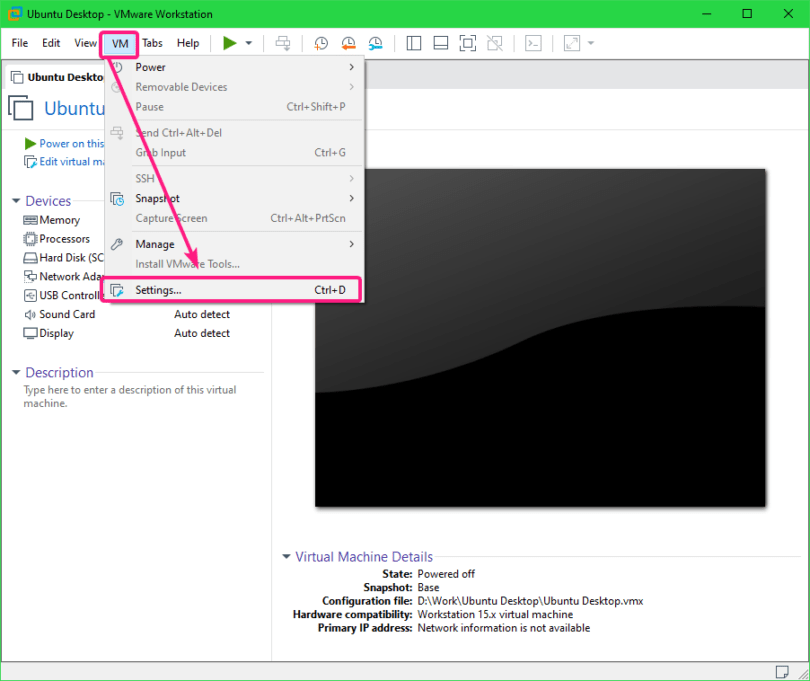The height and width of the screenshot is (681, 810).
Task: Collapse the Devices section
Action: tap(16, 200)
